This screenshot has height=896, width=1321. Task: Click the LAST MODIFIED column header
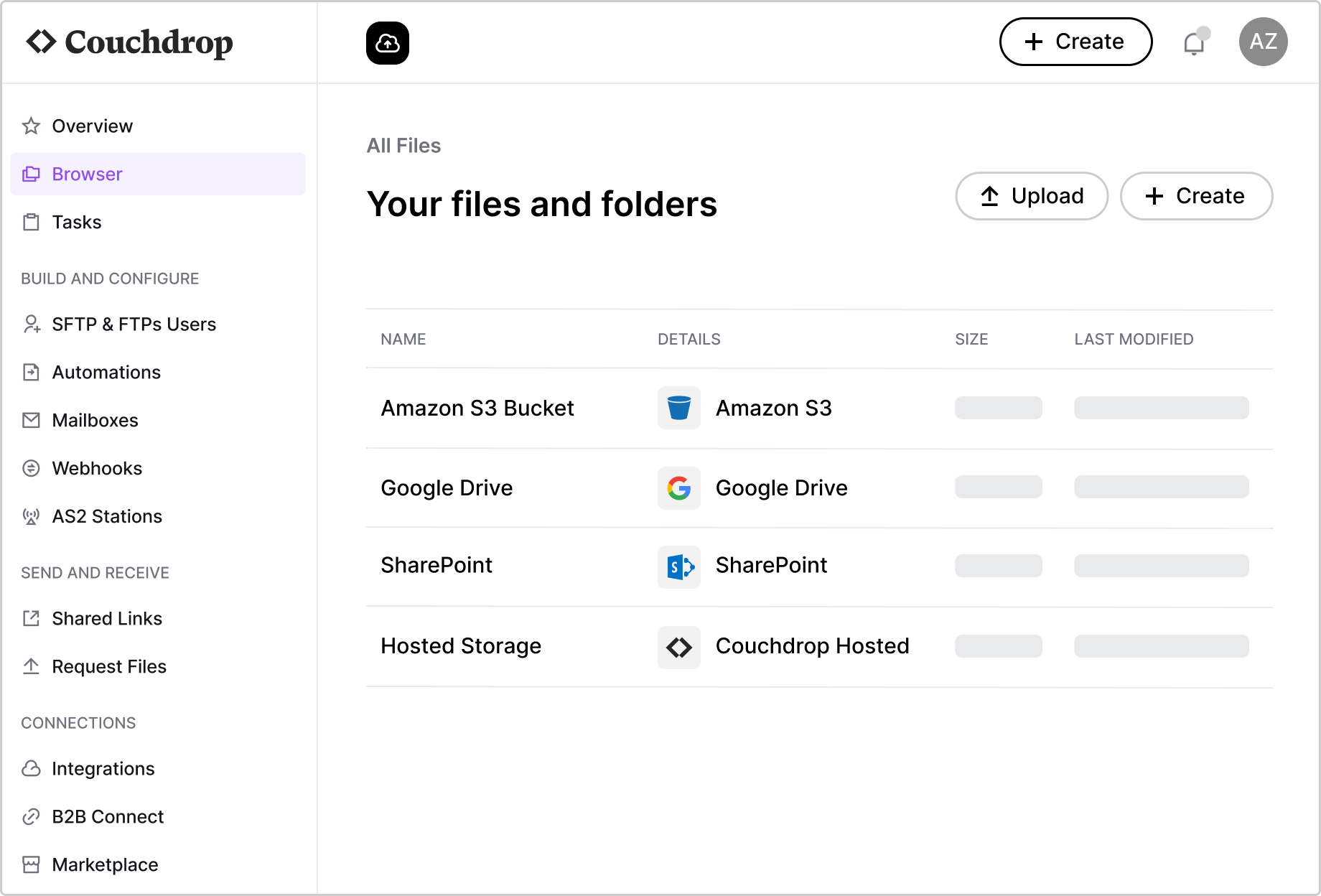1134,340
